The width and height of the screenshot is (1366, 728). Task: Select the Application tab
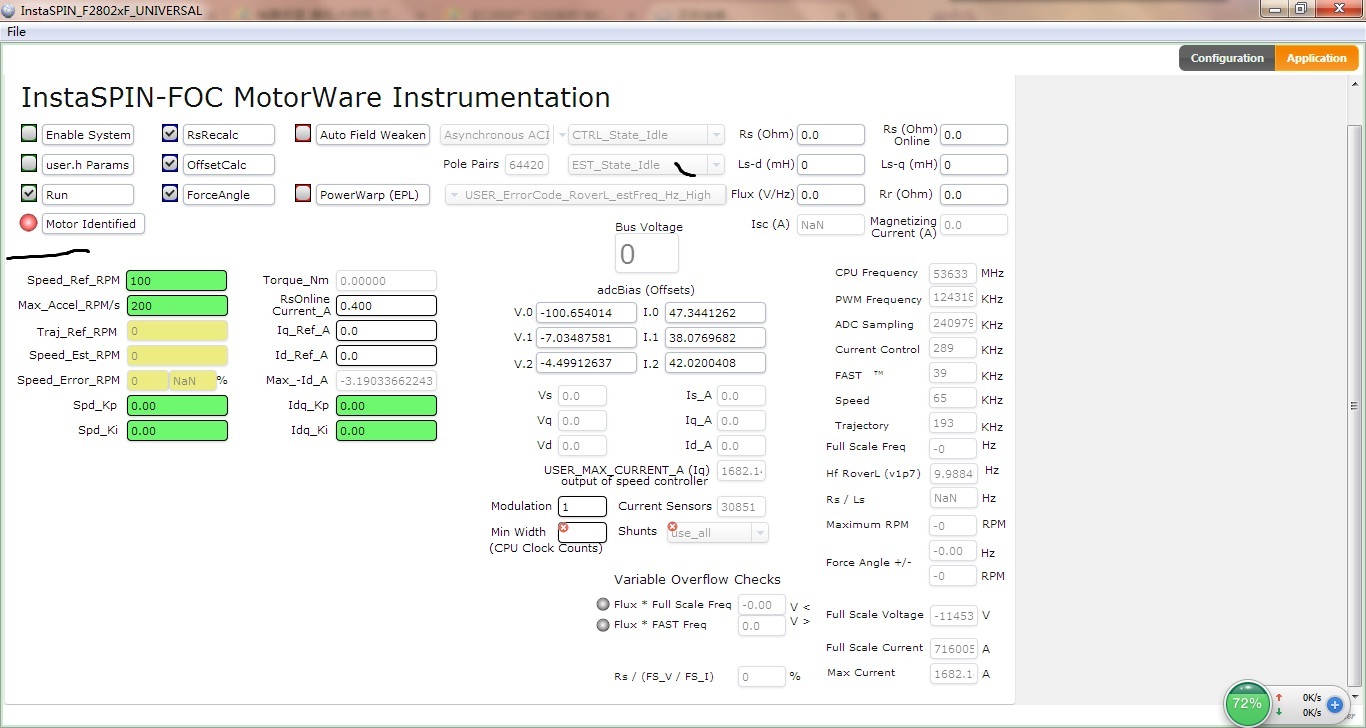(1316, 58)
